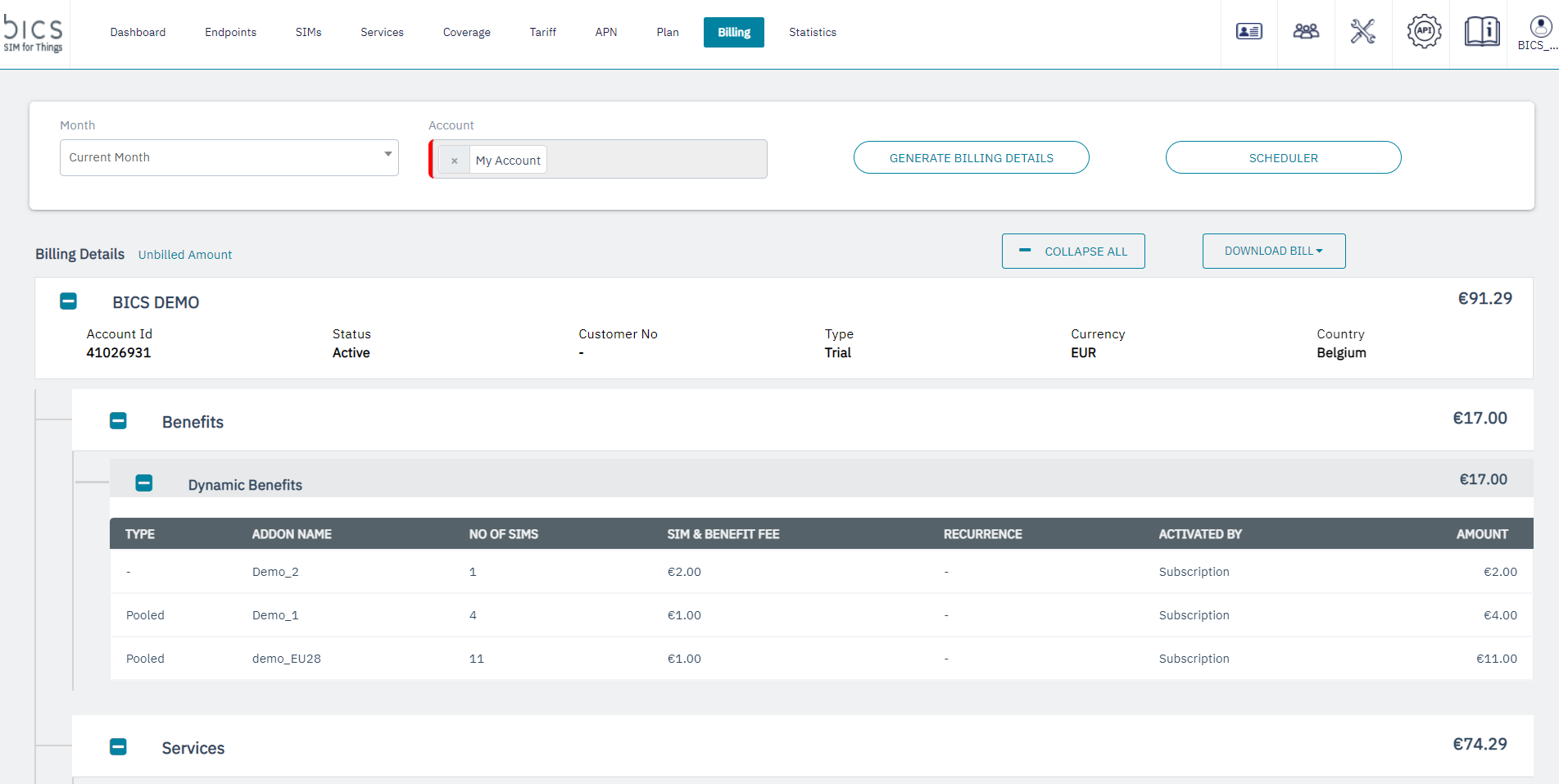Open the Download Bill dropdown
1559x784 pixels.
point(1273,251)
